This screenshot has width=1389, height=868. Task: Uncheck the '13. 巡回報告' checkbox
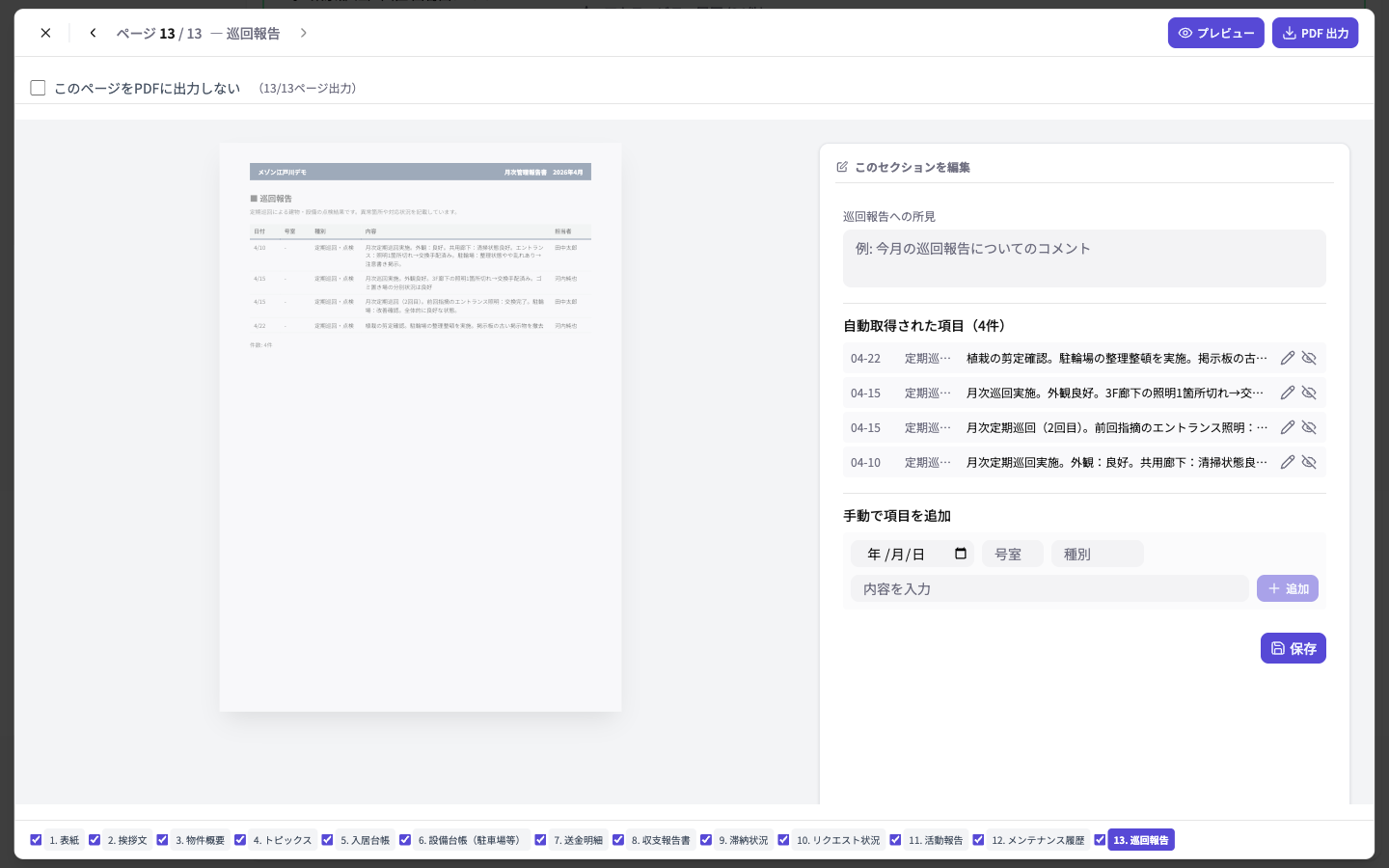1100,840
